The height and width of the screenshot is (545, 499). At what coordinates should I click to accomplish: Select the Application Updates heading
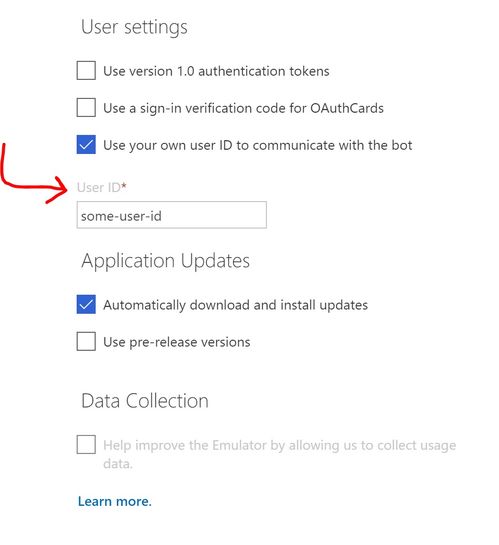point(165,261)
